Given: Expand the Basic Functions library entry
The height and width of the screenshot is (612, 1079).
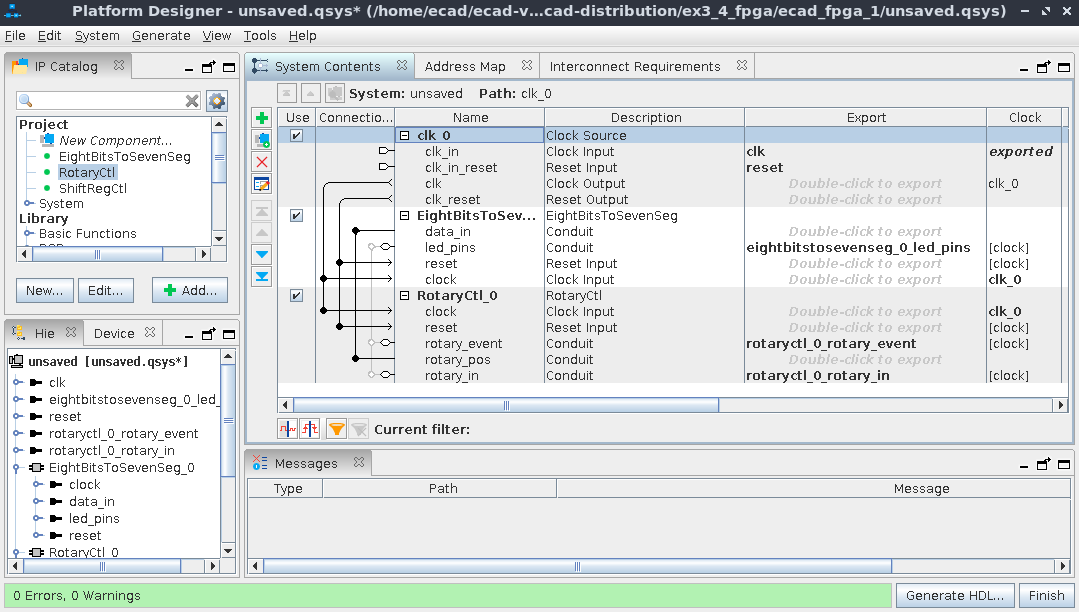Looking at the screenshot, I should click(26, 233).
